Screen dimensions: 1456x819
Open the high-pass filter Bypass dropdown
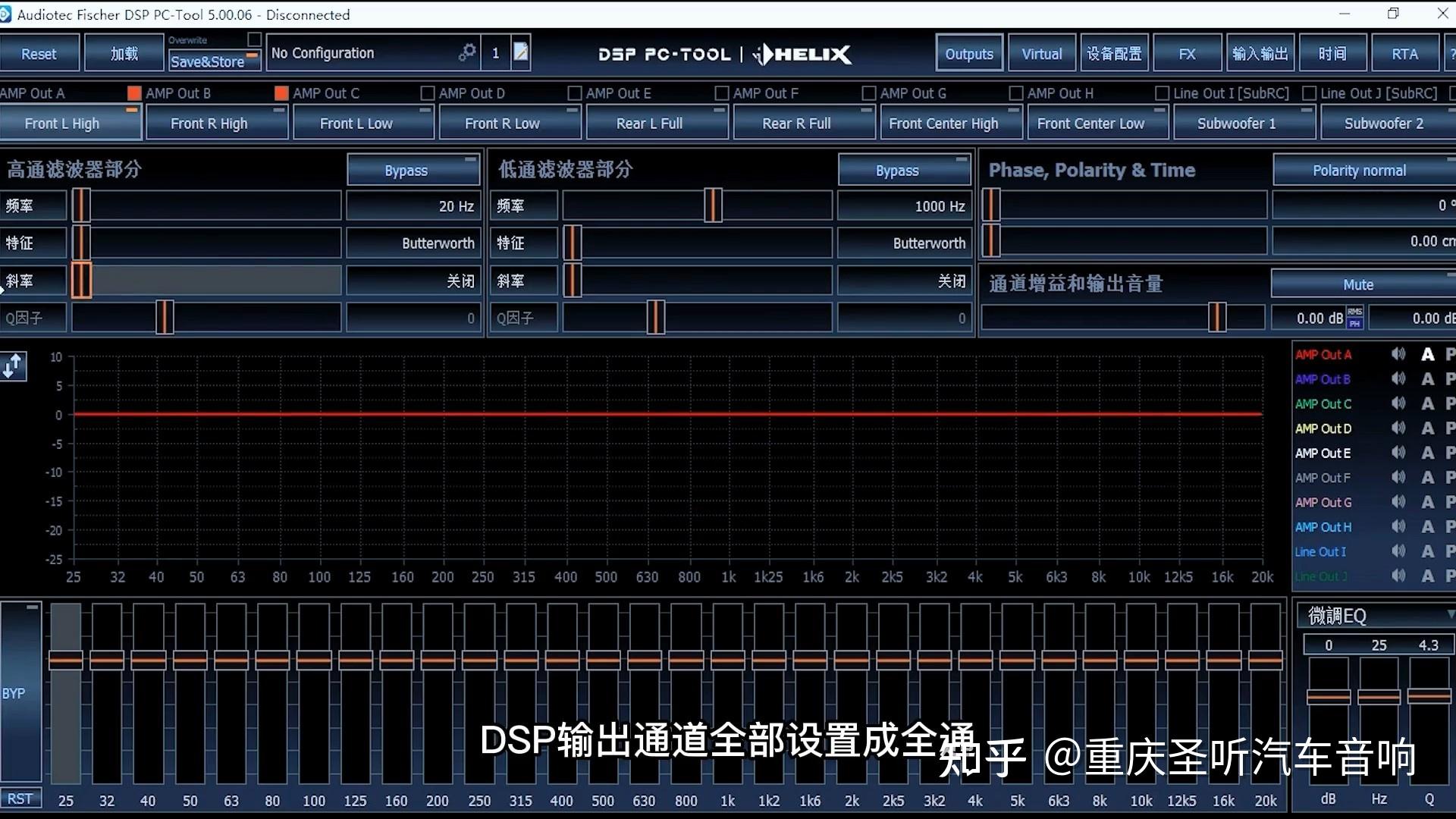point(413,170)
